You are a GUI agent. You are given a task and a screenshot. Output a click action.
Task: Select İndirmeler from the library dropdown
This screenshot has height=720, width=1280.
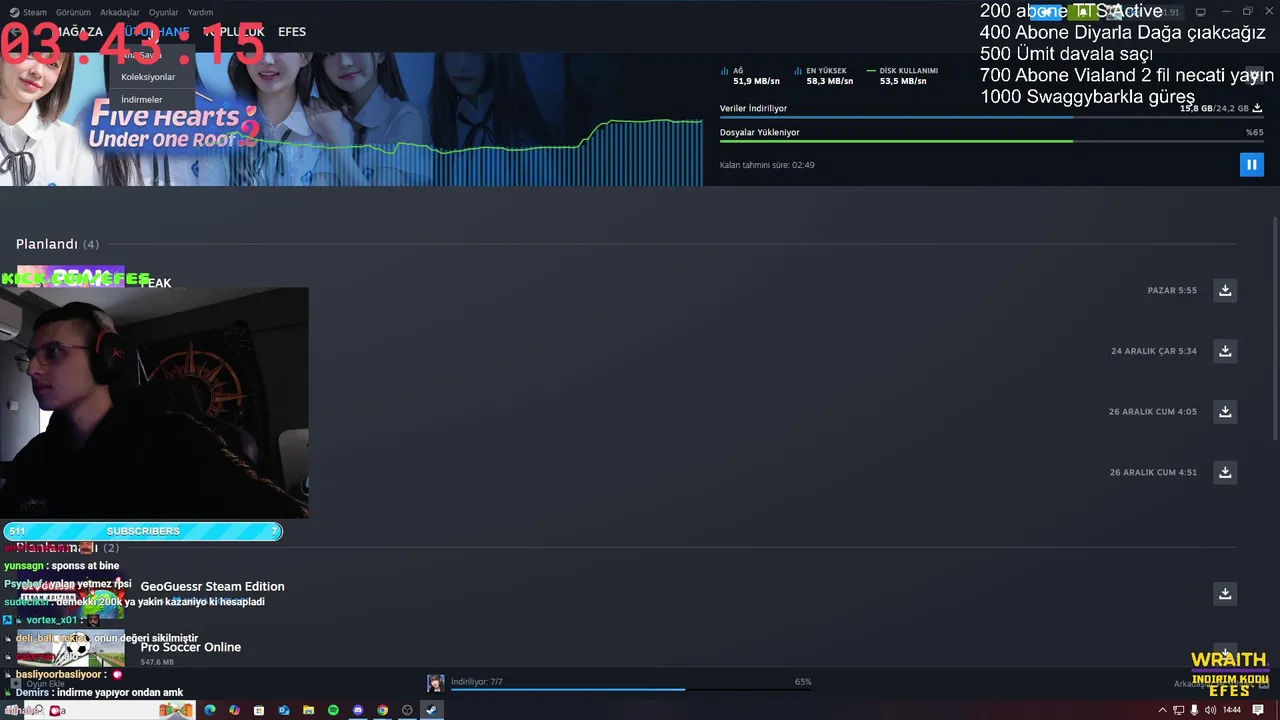point(142,100)
